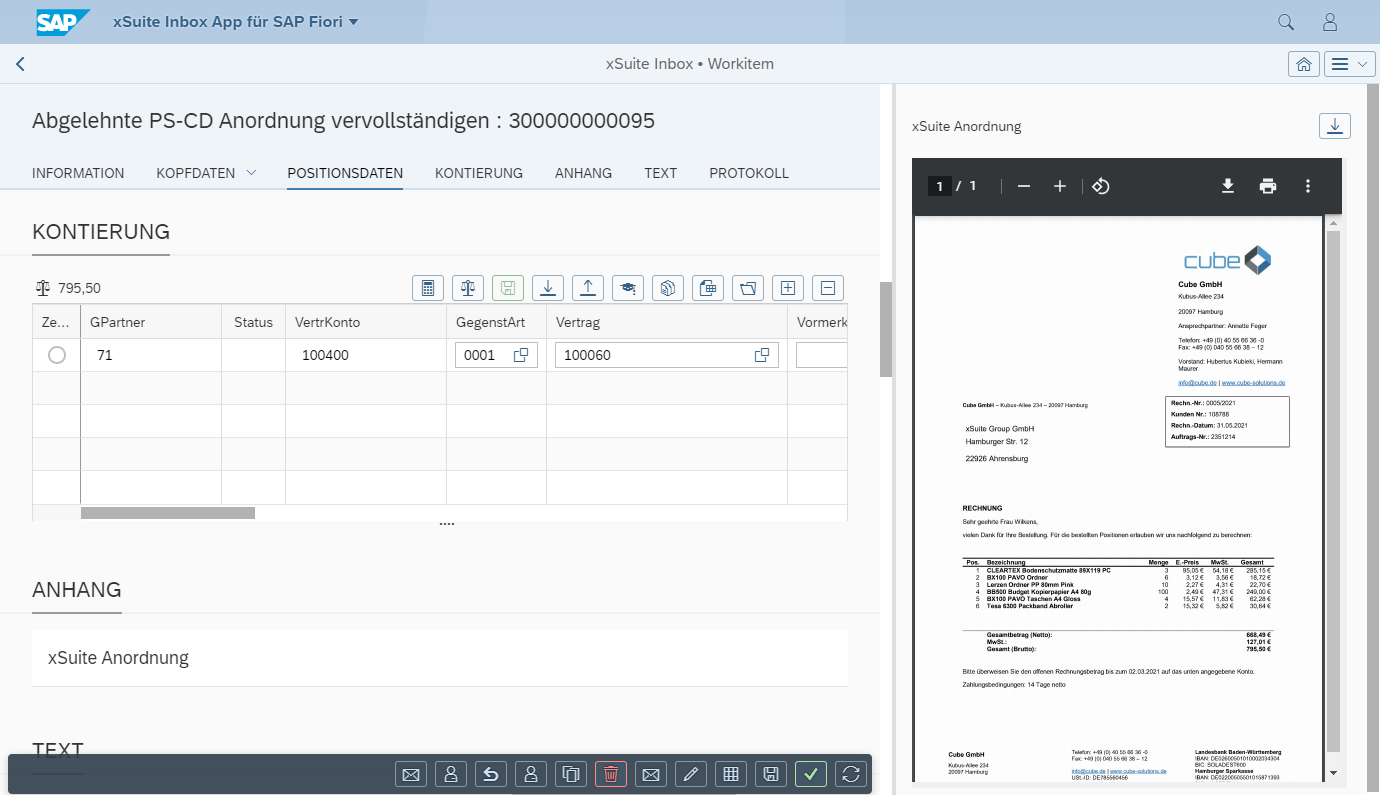1380x795 pixels.
Task: Approve with the green checkmark button
Action: [811, 774]
